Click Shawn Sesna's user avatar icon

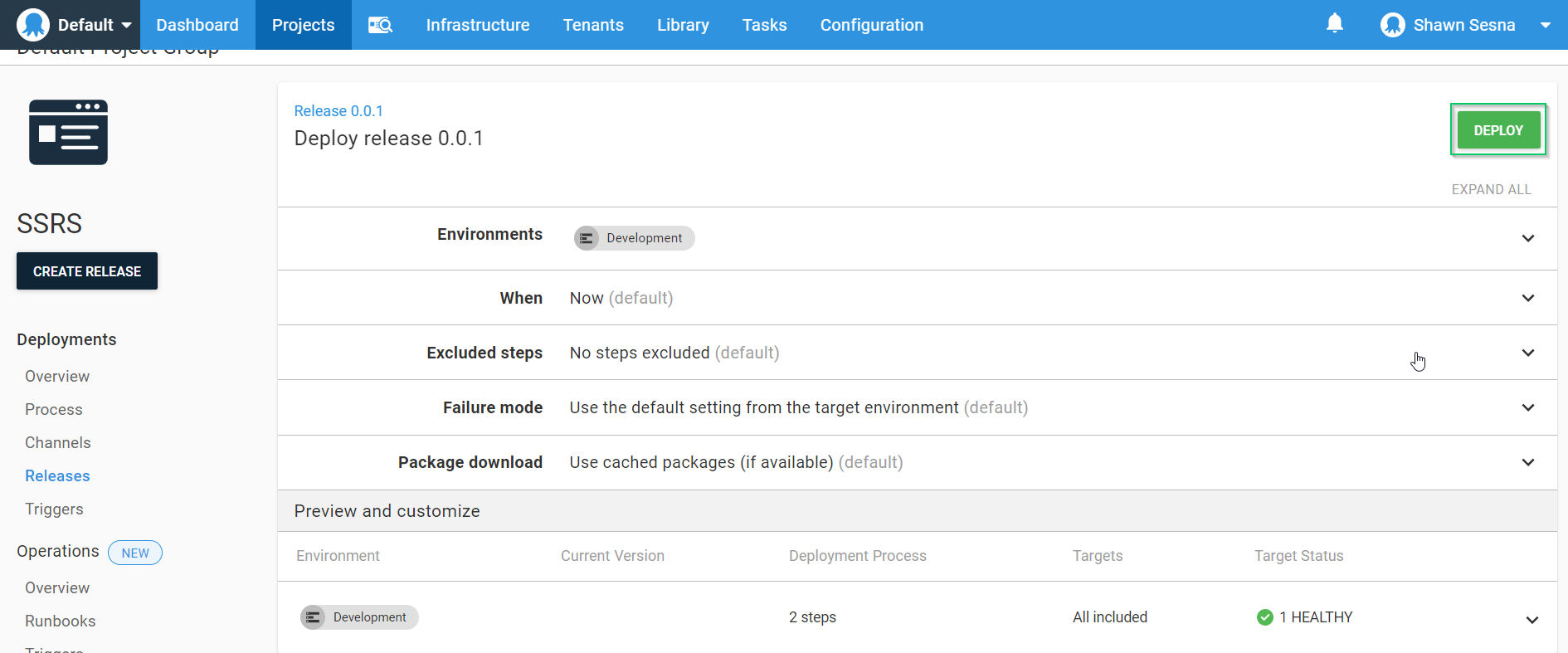pos(1392,25)
